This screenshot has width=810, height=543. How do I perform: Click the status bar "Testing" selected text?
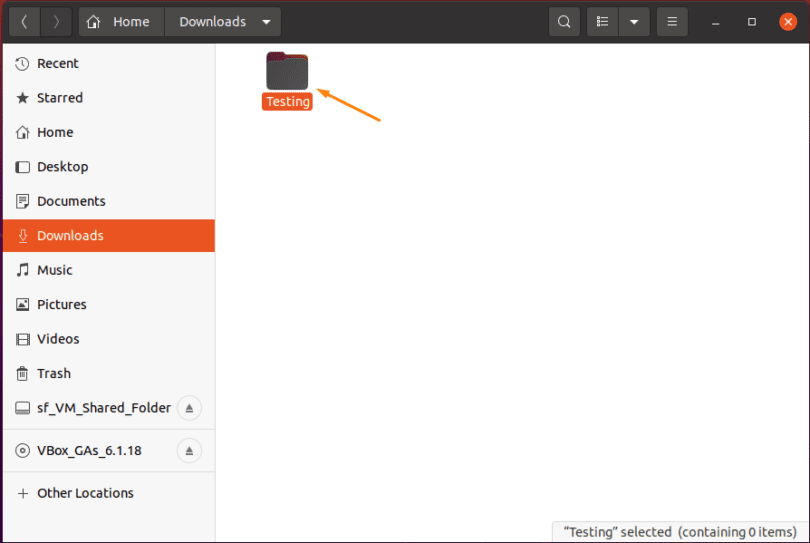click(680, 532)
